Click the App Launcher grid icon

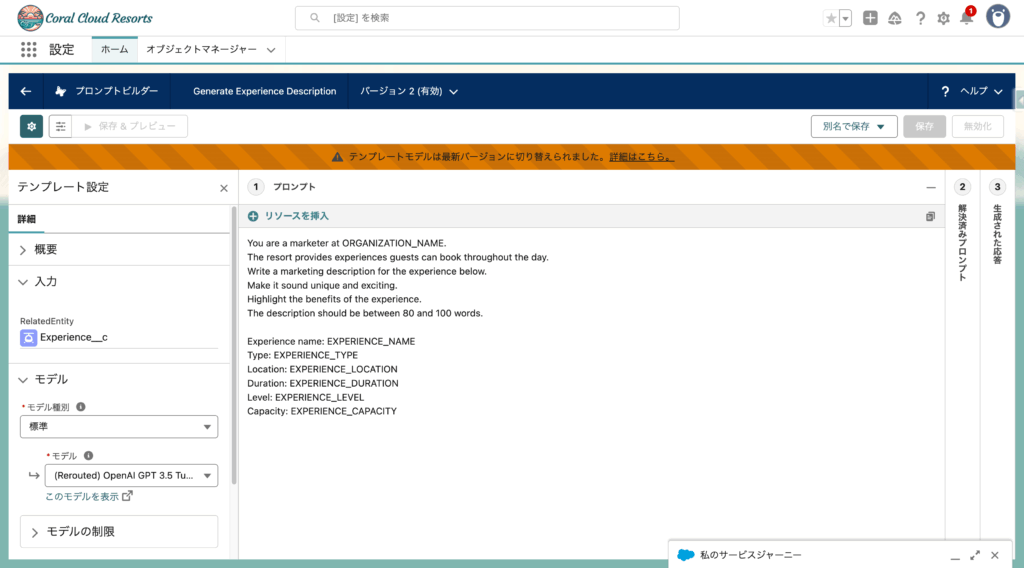[28, 50]
